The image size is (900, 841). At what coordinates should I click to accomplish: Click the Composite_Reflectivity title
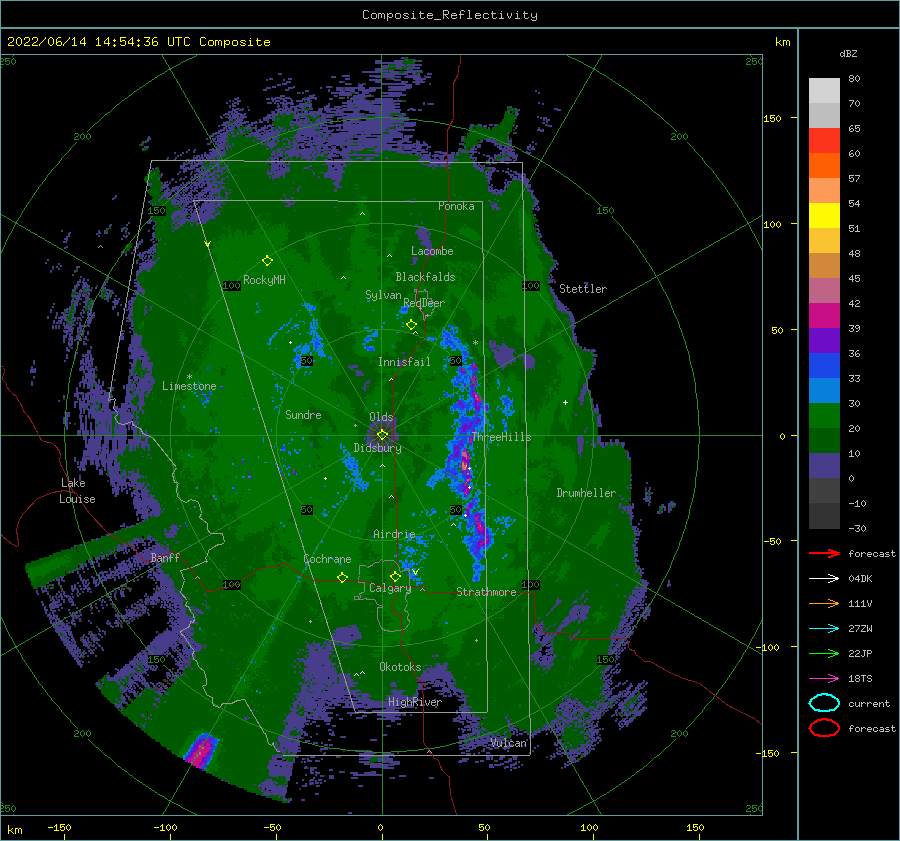pyautogui.click(x=450, y=15)
